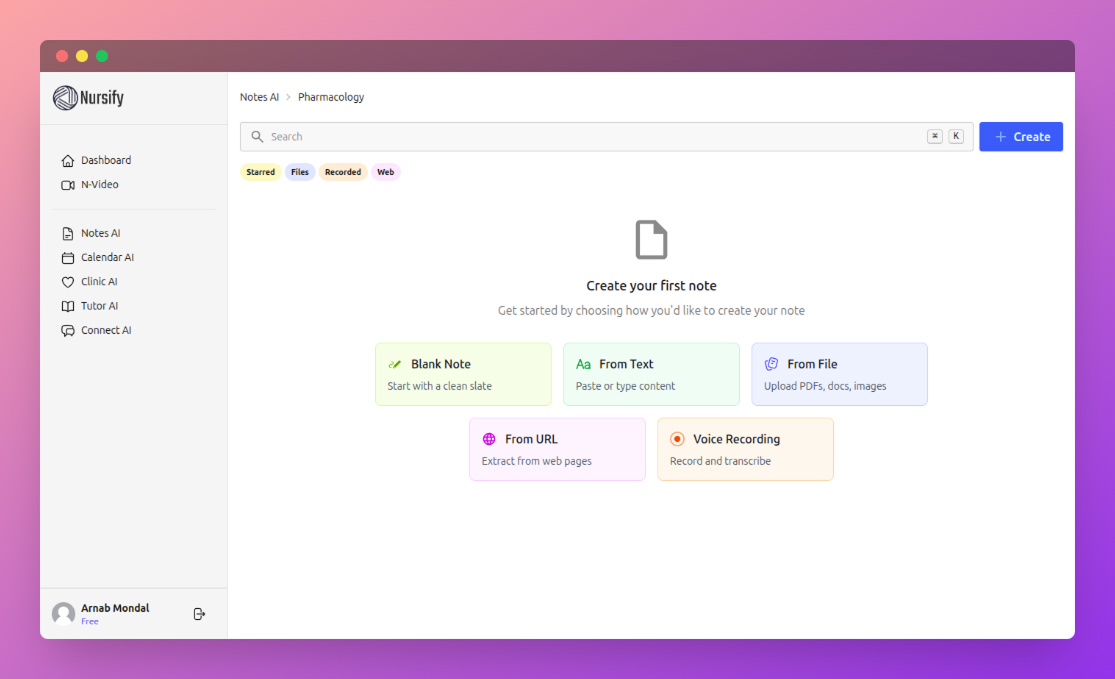Viewport: 1115px width, 679px height.
Task: Select Voice Recording to record and transcribe
Action: pyautogui.click(x=745, y=448)
